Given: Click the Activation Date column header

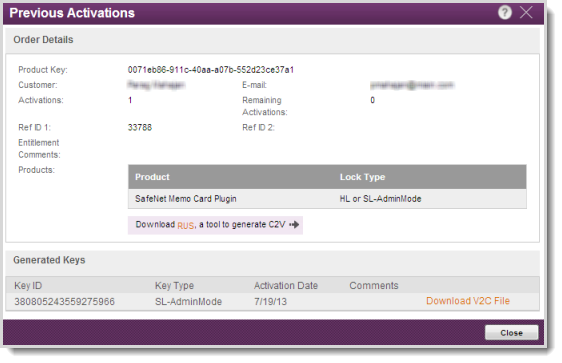Looking at the screenshot, I should 286,286.
